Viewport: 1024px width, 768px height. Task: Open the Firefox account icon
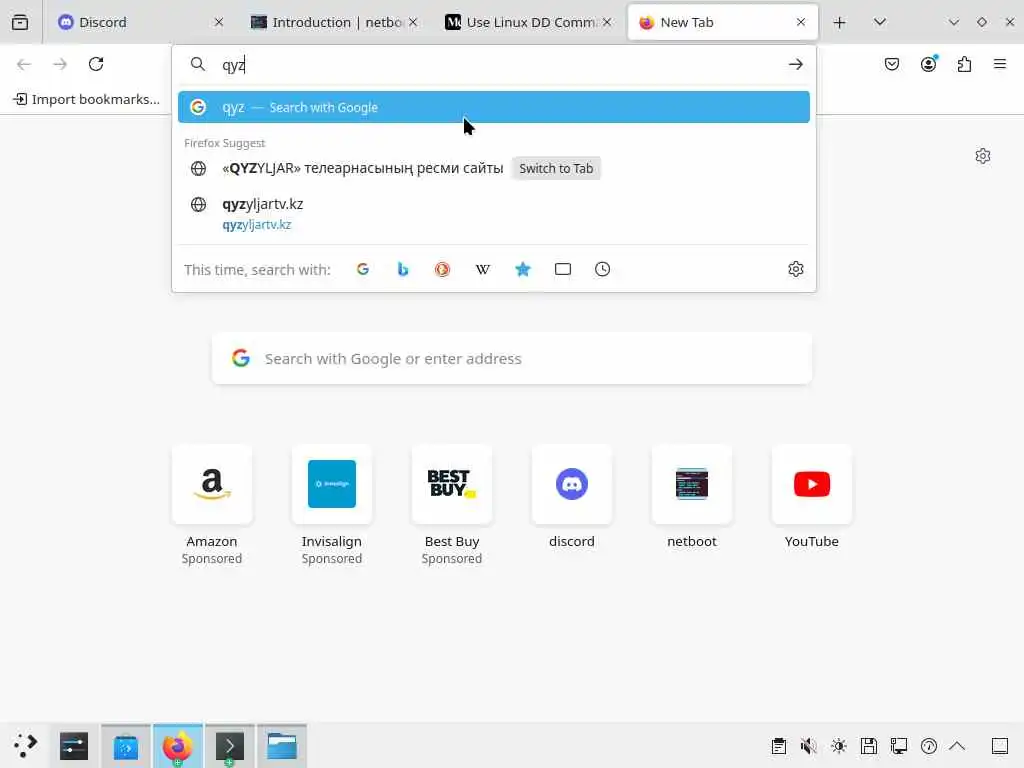tap(929, 64)
